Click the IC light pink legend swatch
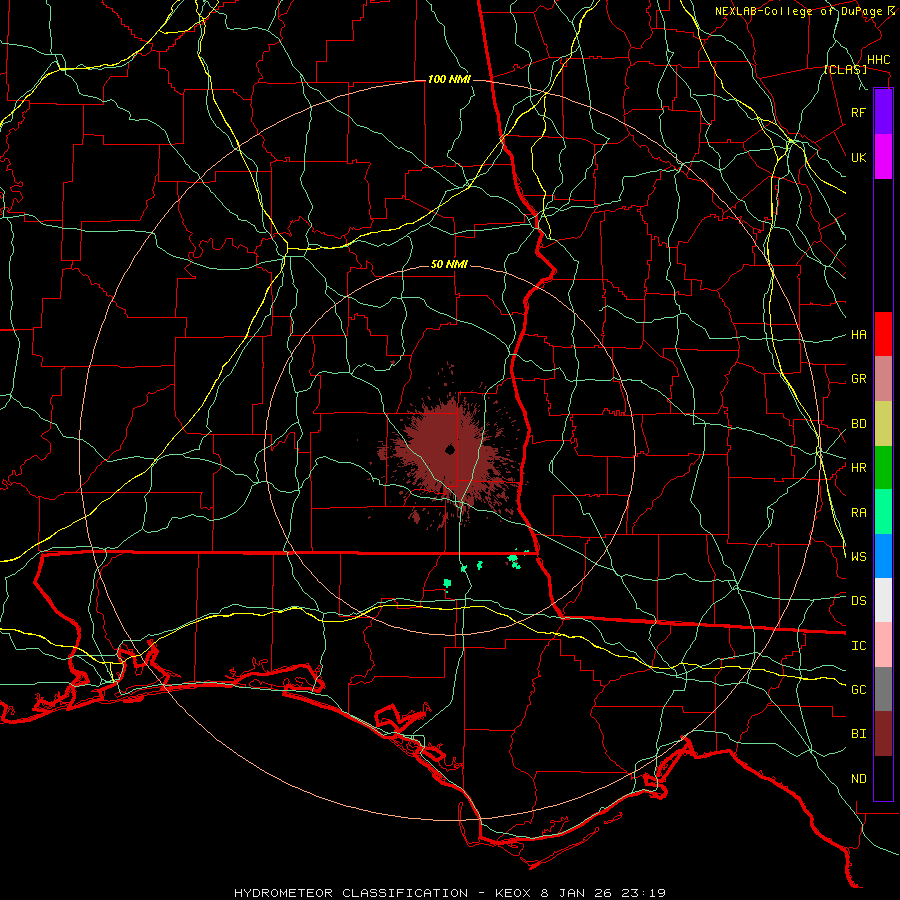 click(883, 645)
